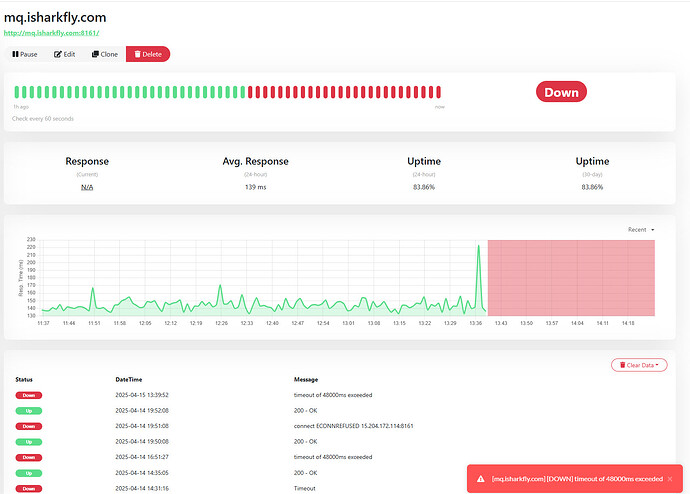The width and height of the screenshot is (690, 494).
Task: Click the 139 ms average response value
Action: 256,187
